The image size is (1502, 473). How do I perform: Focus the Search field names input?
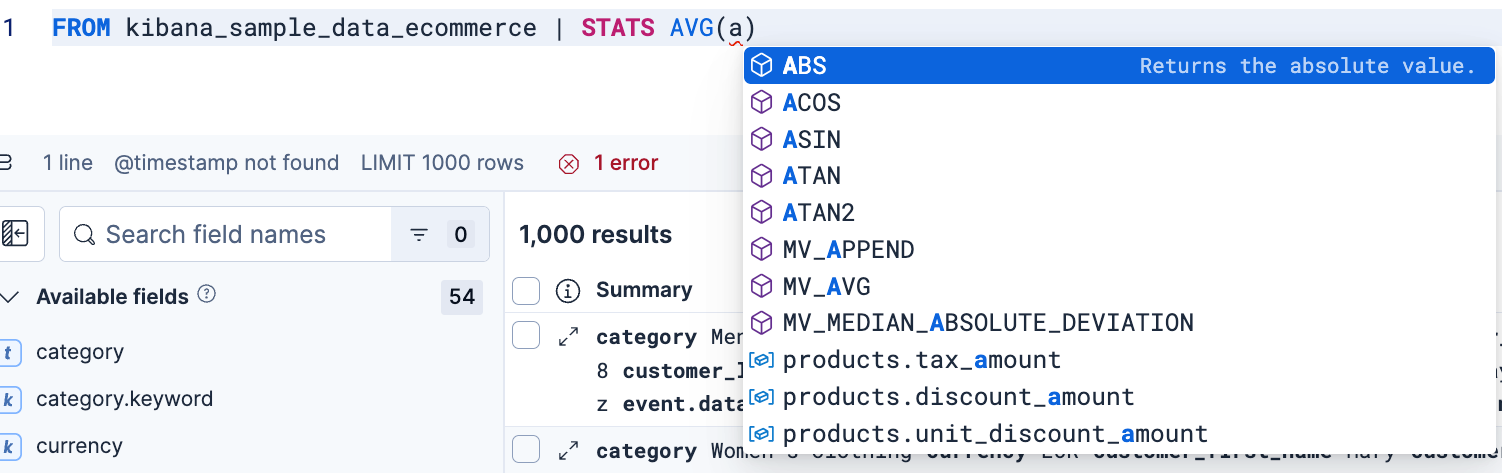coord(226,235)
